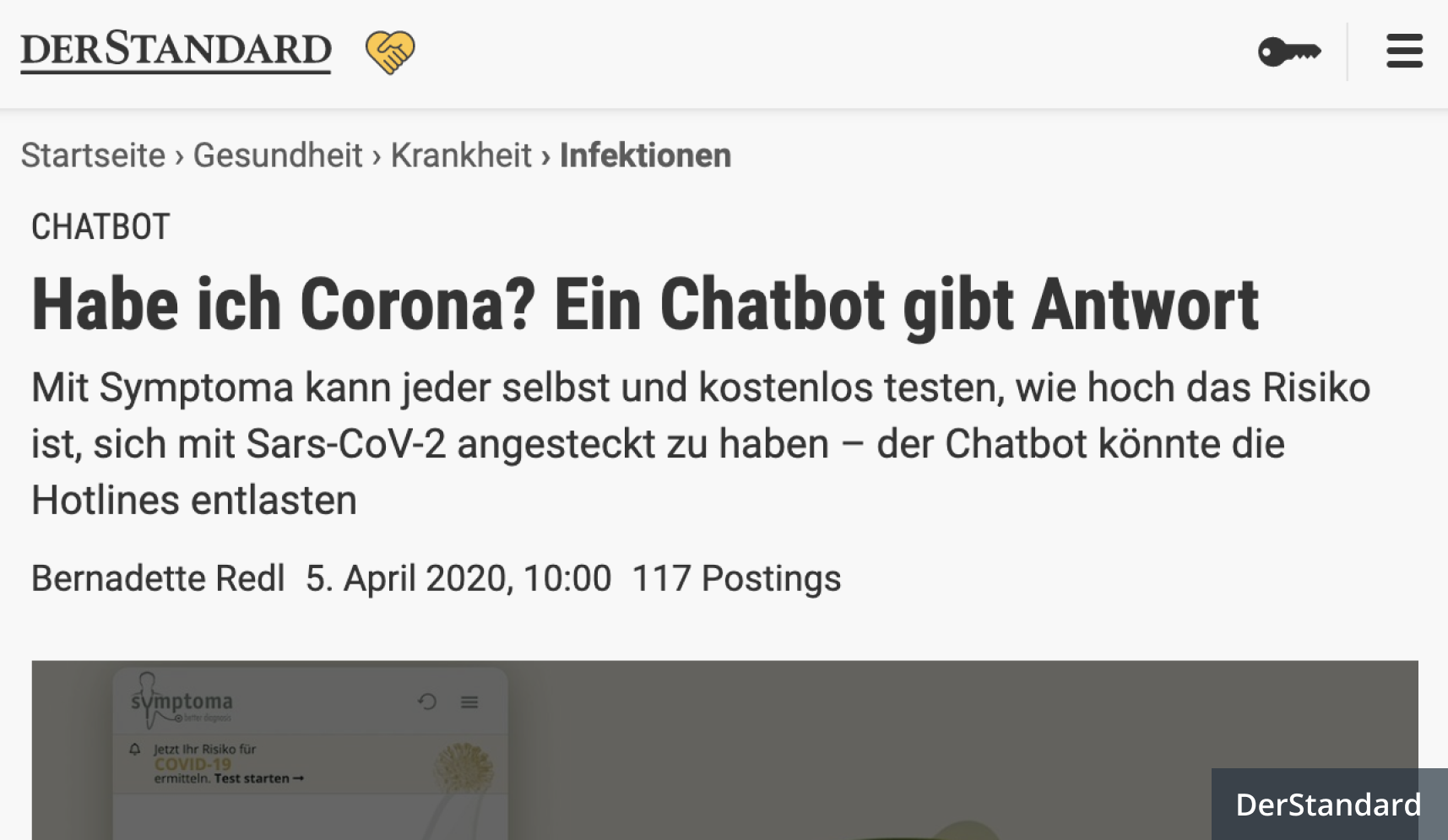This screenshot has height=840, width=1448.
Task: Jump to the 117 Postings comments
Action: pos(736,578)
